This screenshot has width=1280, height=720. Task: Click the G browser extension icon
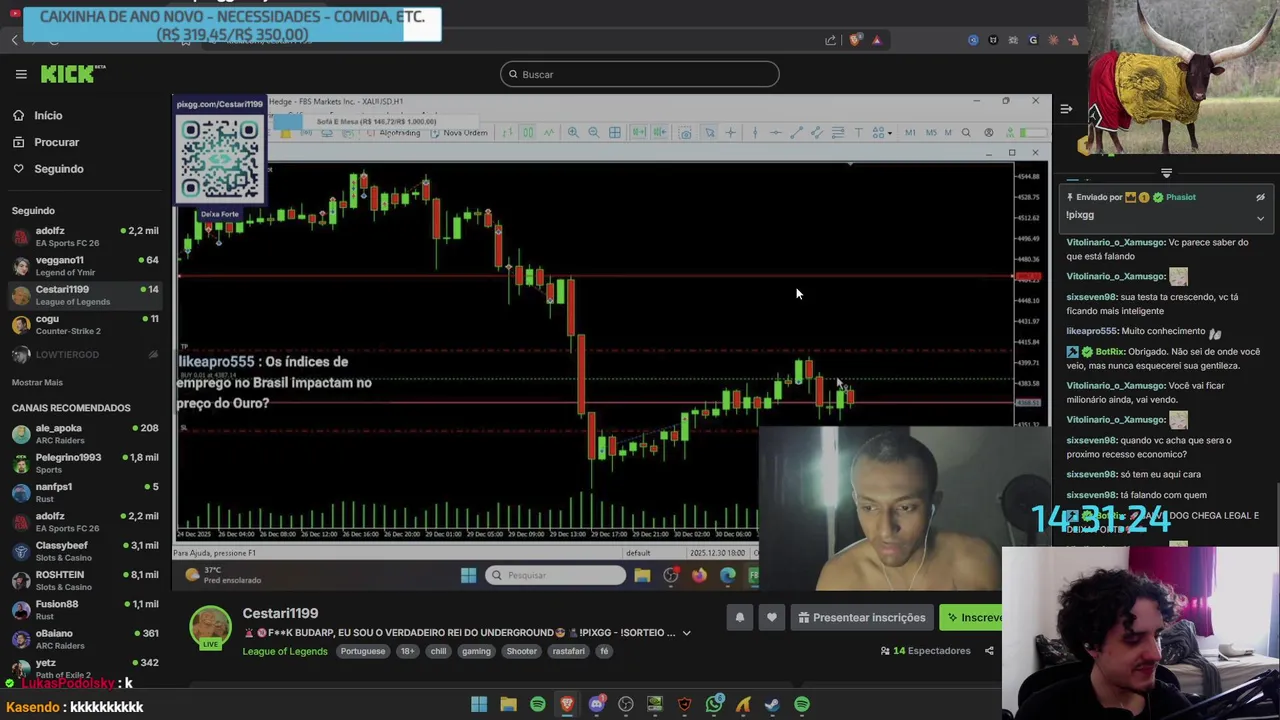coord(1033,40)
